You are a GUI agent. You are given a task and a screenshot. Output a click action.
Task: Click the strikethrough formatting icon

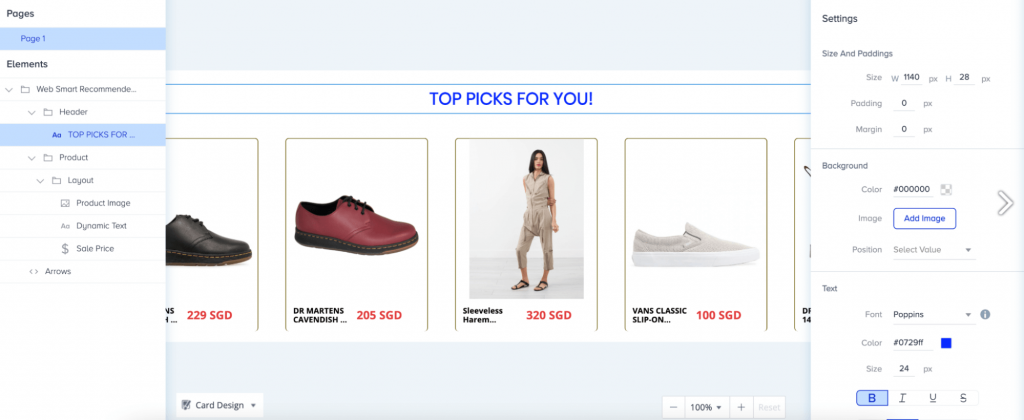963,398
